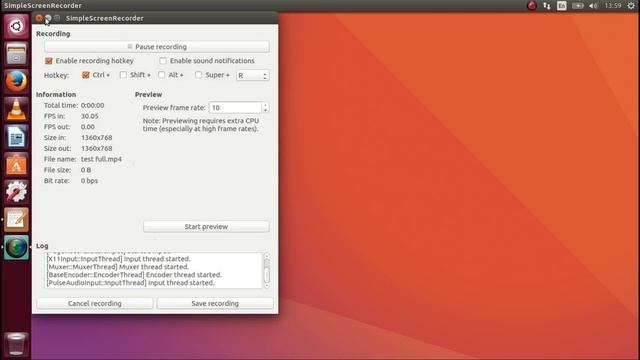Click the Preview frame rate stepper arrows
Viewport: 640px width, 360px height.
pyautogui.click(x=265, y=107)
